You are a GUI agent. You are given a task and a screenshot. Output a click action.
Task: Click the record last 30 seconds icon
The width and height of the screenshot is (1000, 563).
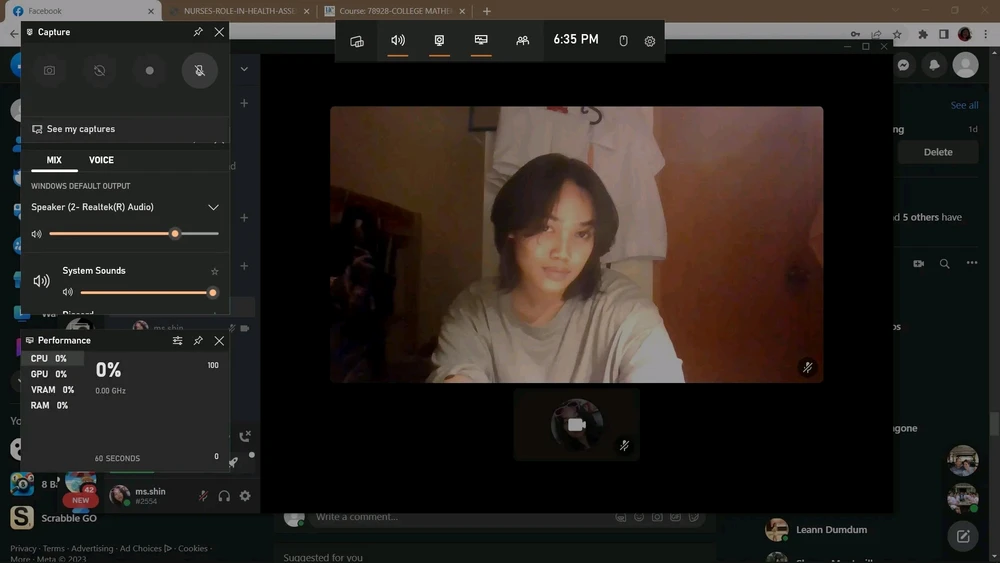pos(99,71)
